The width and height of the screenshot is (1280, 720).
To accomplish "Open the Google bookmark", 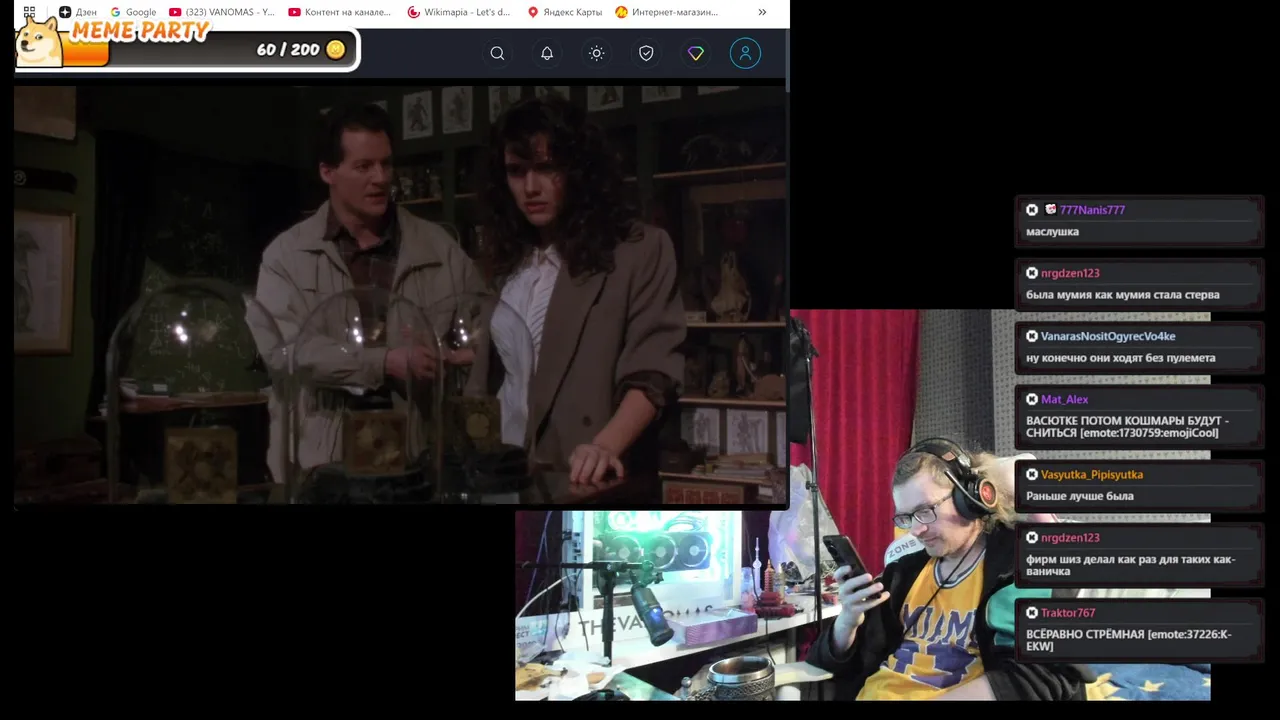I will click(133, 12).
